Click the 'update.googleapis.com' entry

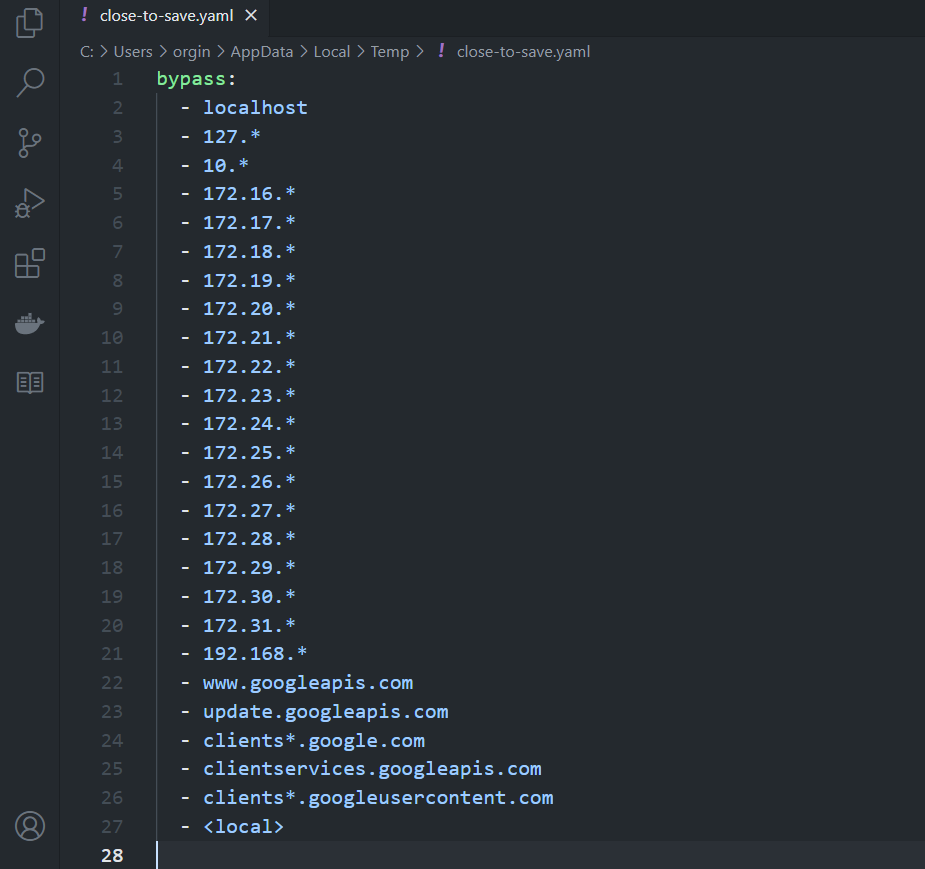pos(326,712)
